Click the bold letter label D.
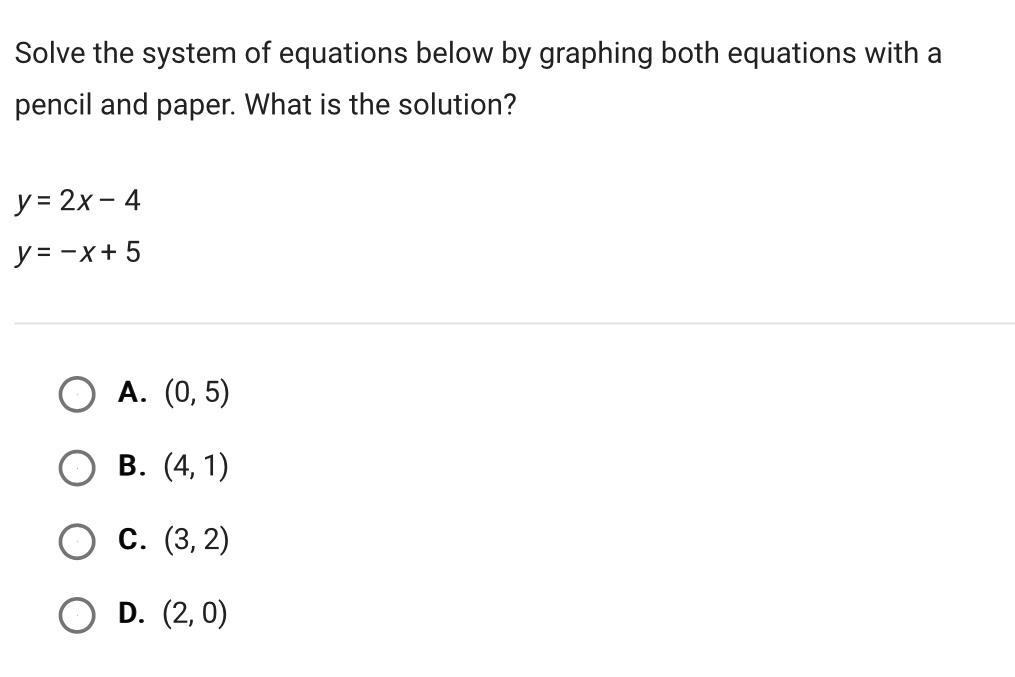The width and height of the screenshot is (1015, 677). point(132,613)
